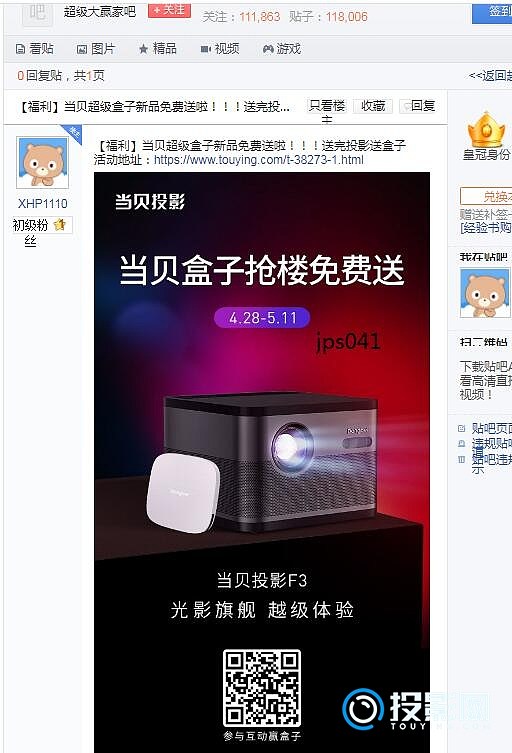Click the red 关注 follow button
512x753 pixels.
pos(169,10)
